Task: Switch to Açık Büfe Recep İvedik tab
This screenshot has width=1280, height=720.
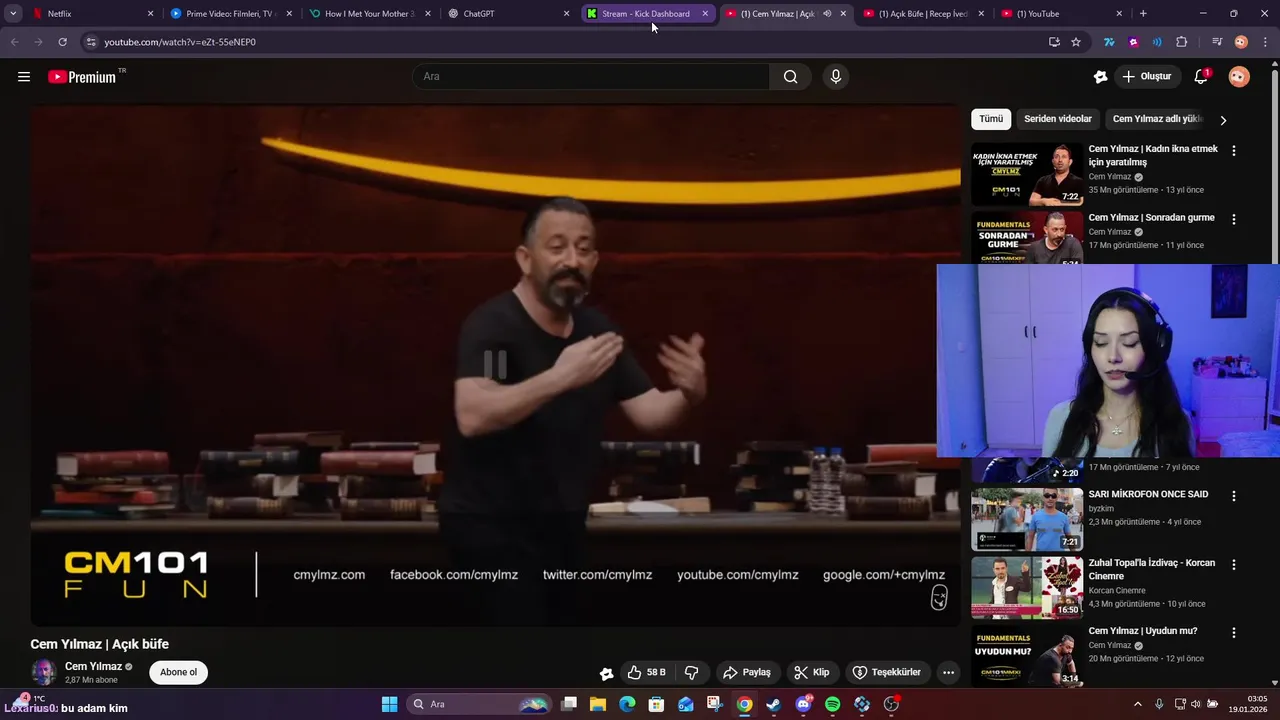Action: point(923,14)
